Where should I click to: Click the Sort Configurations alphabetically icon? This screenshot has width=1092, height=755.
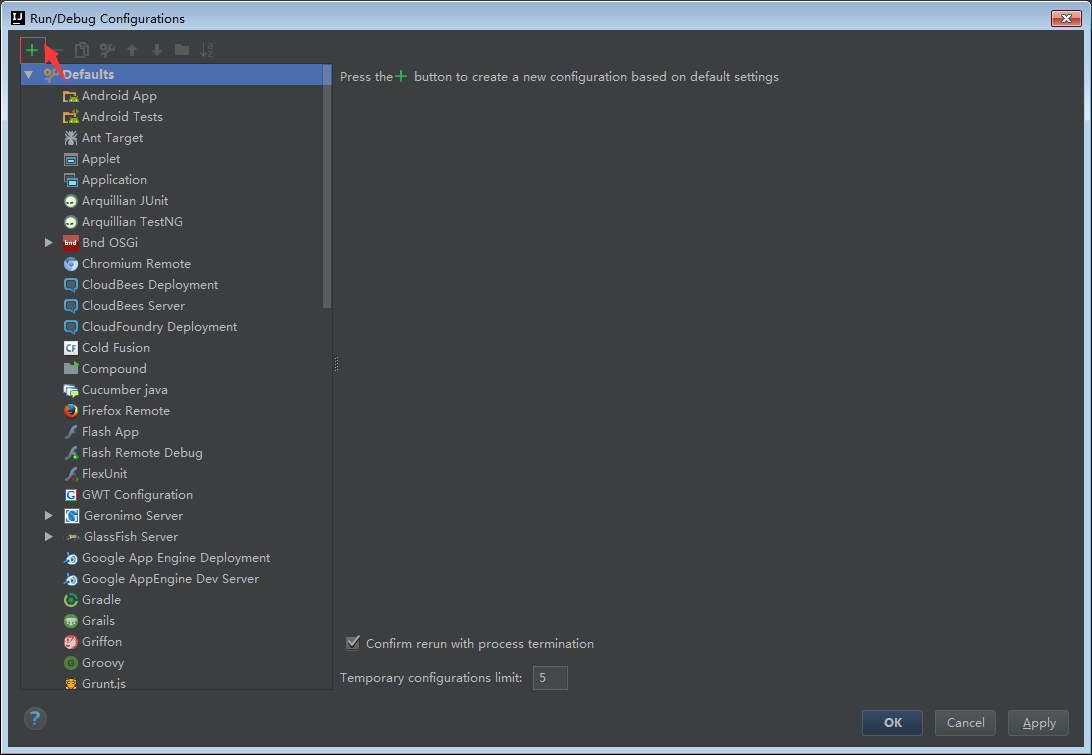pos(207,49)
